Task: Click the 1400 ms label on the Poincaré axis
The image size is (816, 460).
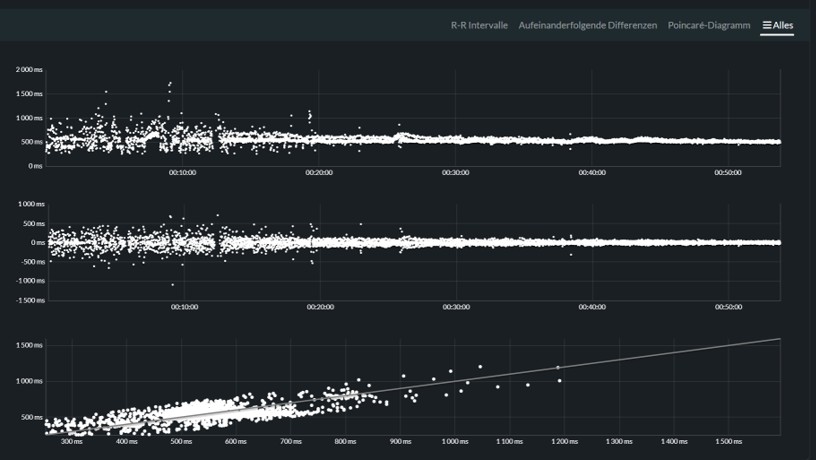Action: [674, 441]
